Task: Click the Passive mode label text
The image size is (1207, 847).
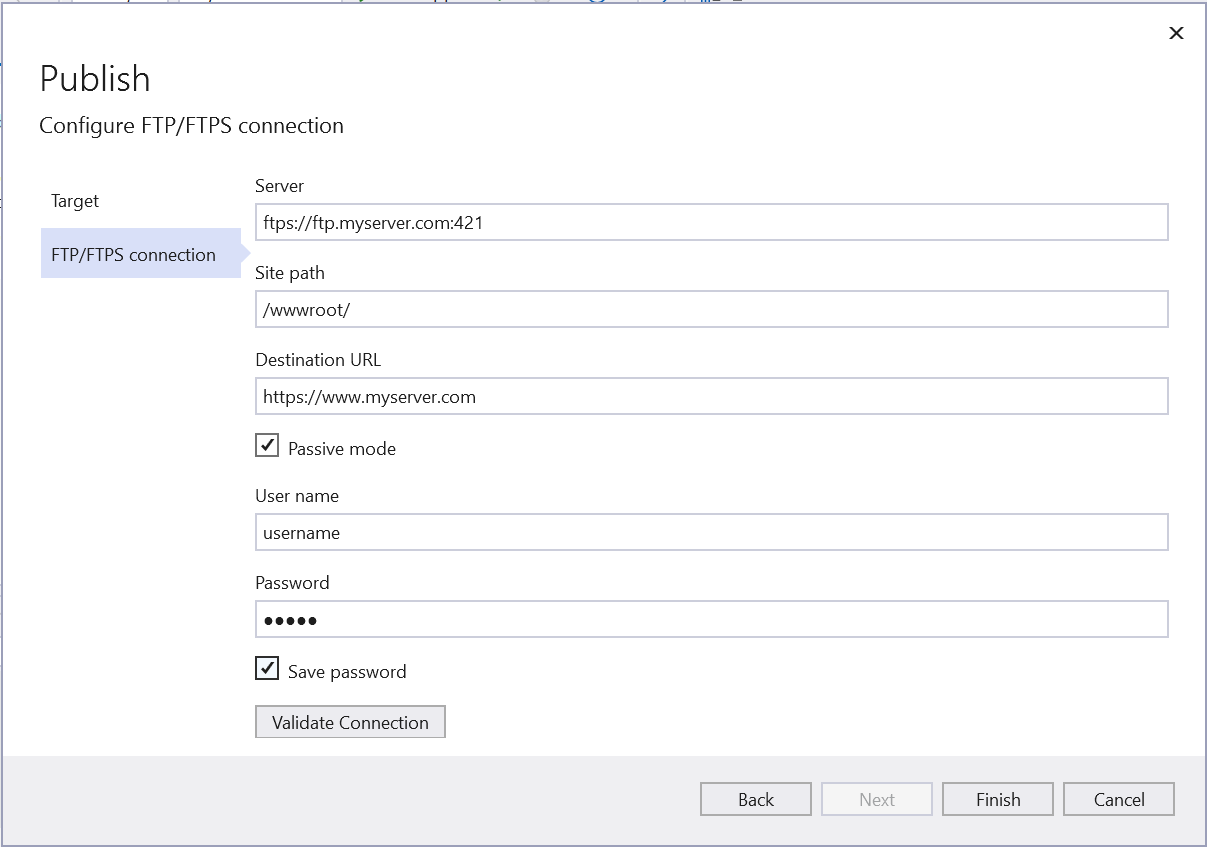Action: coord(340,448)
